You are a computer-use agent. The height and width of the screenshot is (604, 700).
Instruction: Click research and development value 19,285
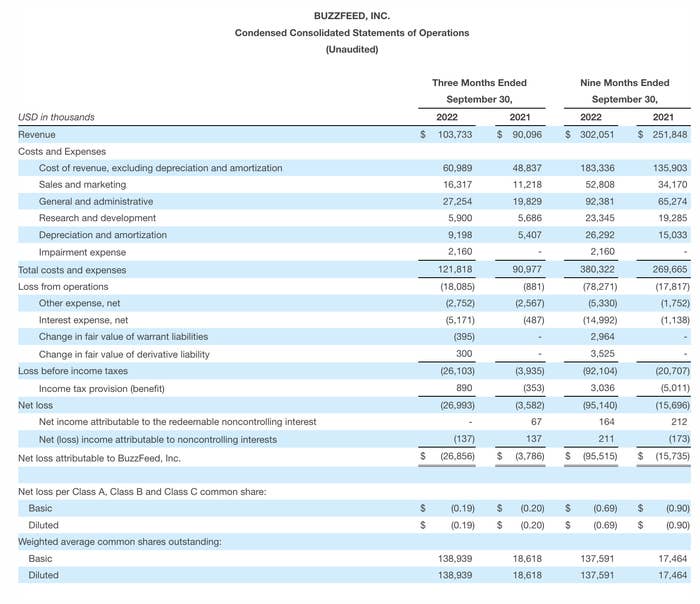[673, 218]
